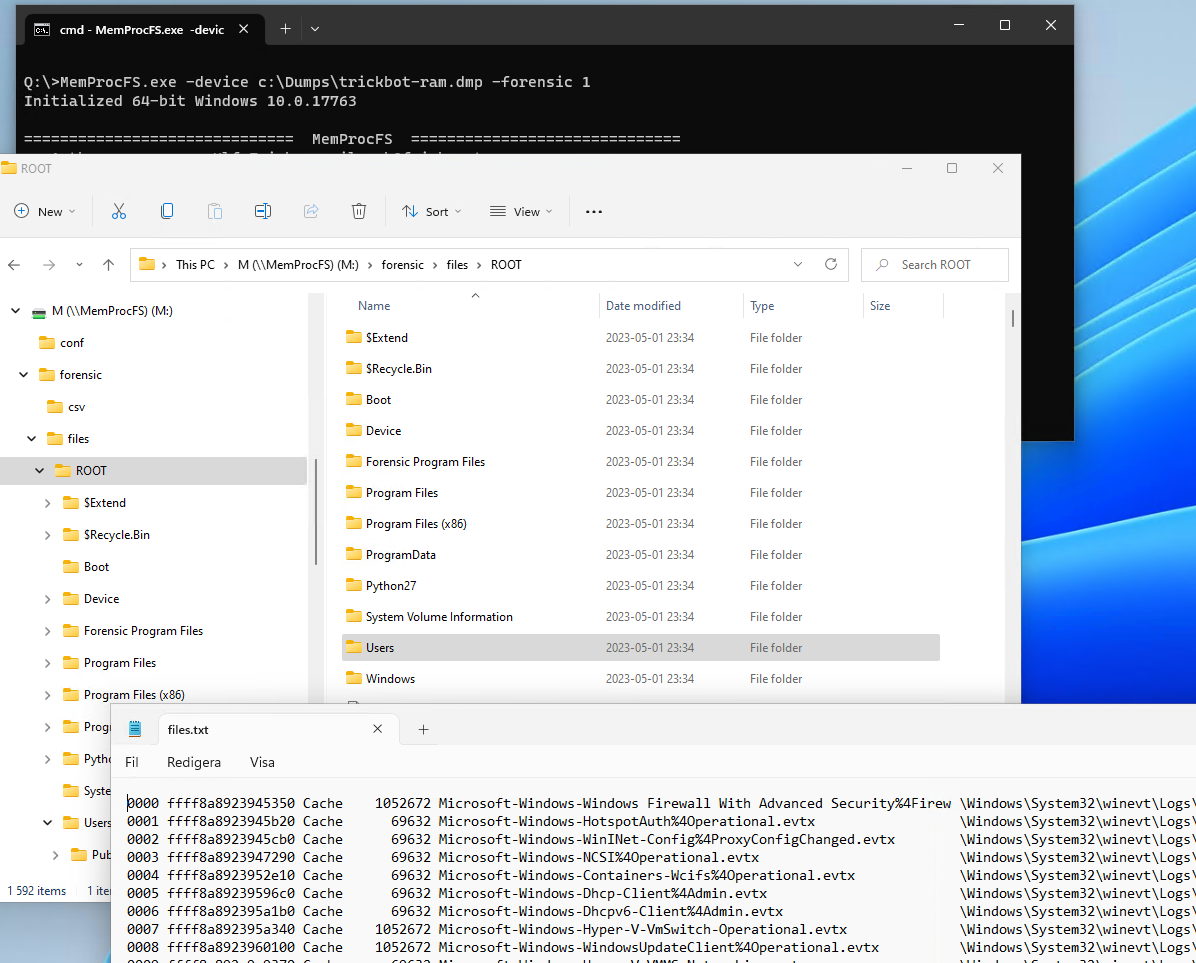
Task: Expand the $Extend tree node
Action: 47,503
